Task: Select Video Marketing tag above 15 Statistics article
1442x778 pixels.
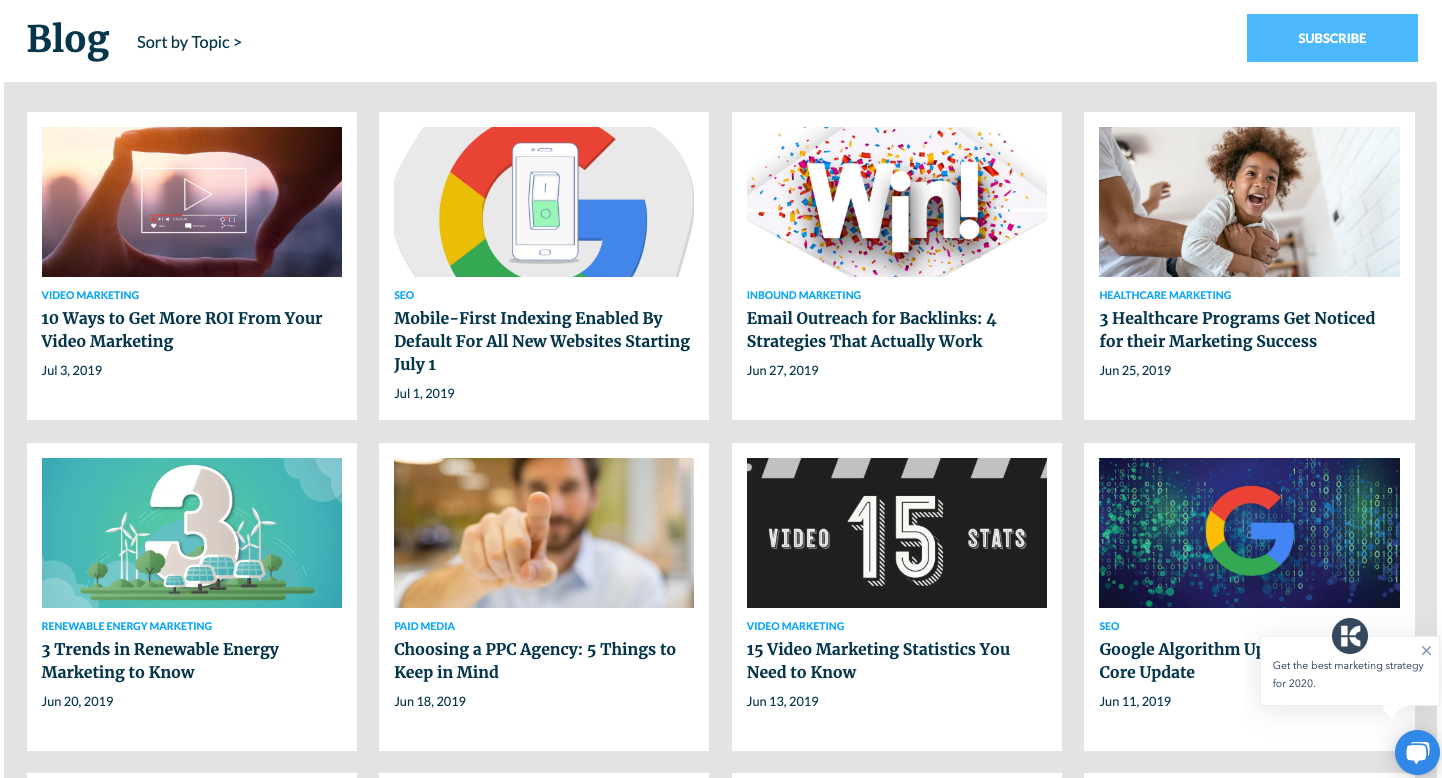Action: (796, 626)
